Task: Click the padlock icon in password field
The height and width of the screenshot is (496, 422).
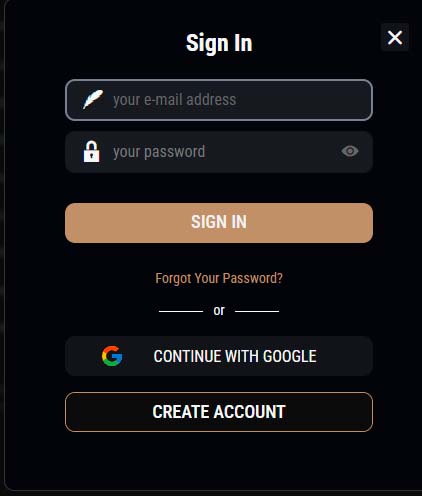Action: pyautogui.click(x=91, y=151)
